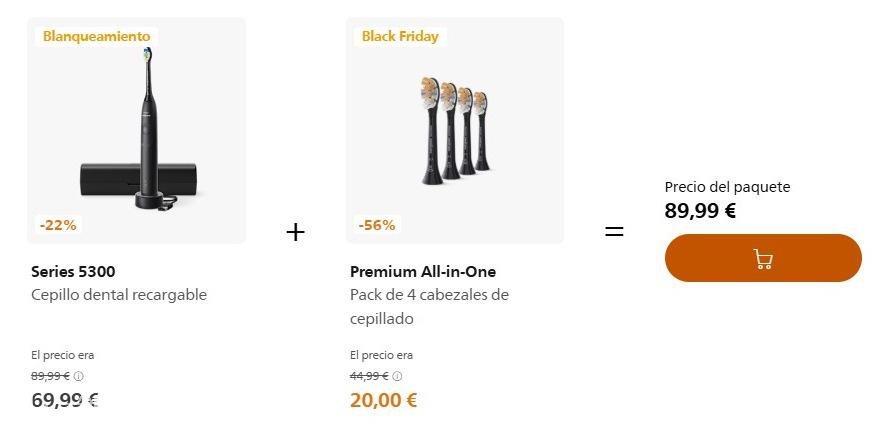Click the 69,99 € current price

64,401
